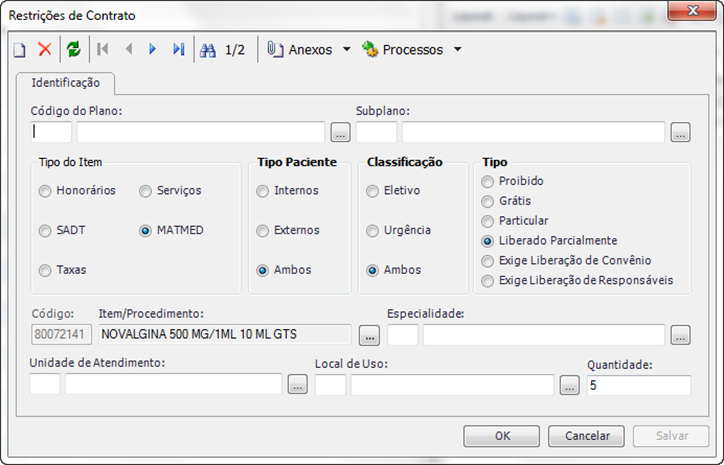This screenshot has width=724, height=465.
Task: Go to the previous record
Action: point(128,49)
